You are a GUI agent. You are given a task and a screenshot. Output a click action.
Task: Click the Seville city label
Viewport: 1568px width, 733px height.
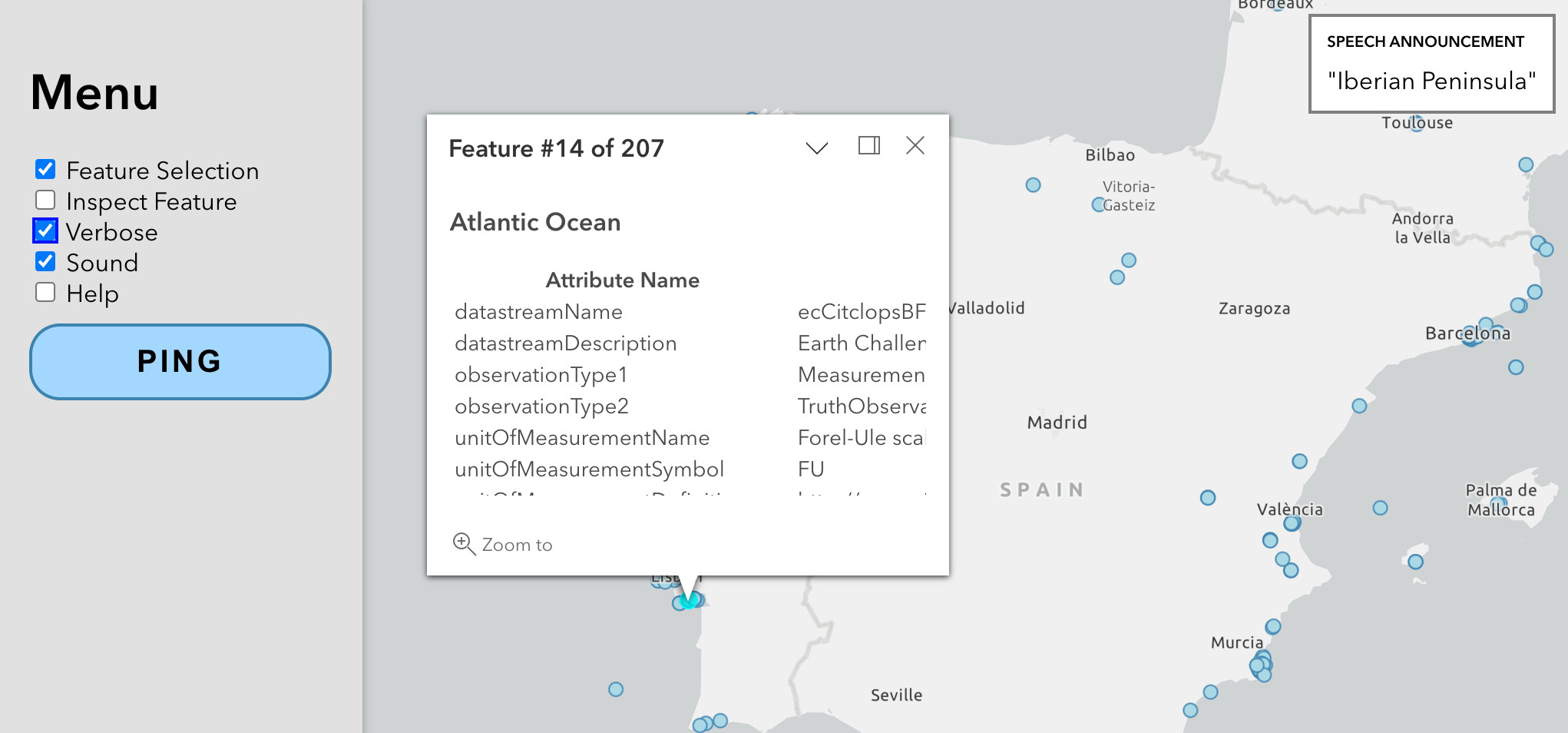(x=896, y=695)
